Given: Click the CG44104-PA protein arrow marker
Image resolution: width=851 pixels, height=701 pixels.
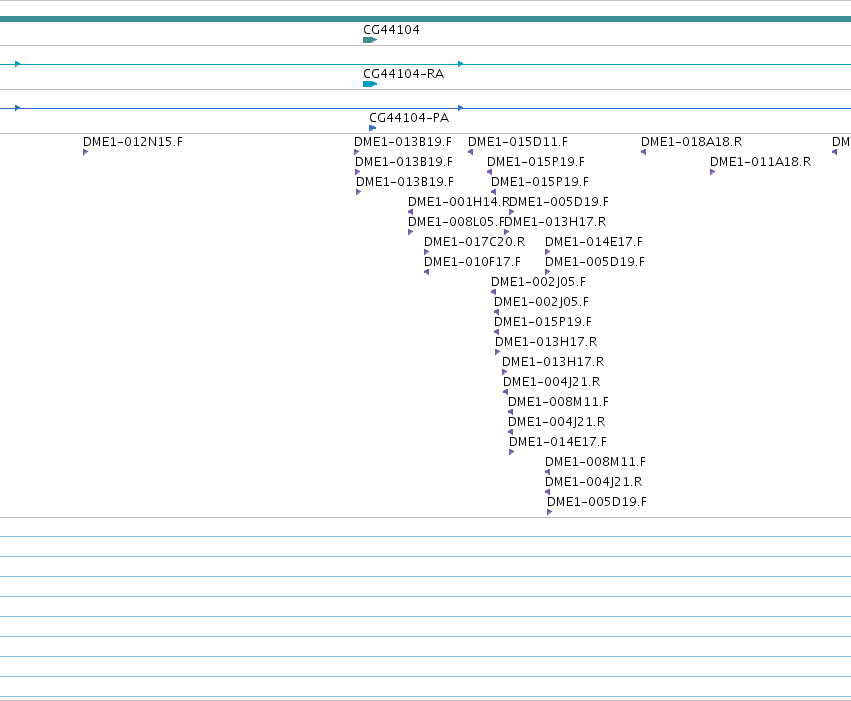Looking at the screenshot, I should tap(372, 128).
